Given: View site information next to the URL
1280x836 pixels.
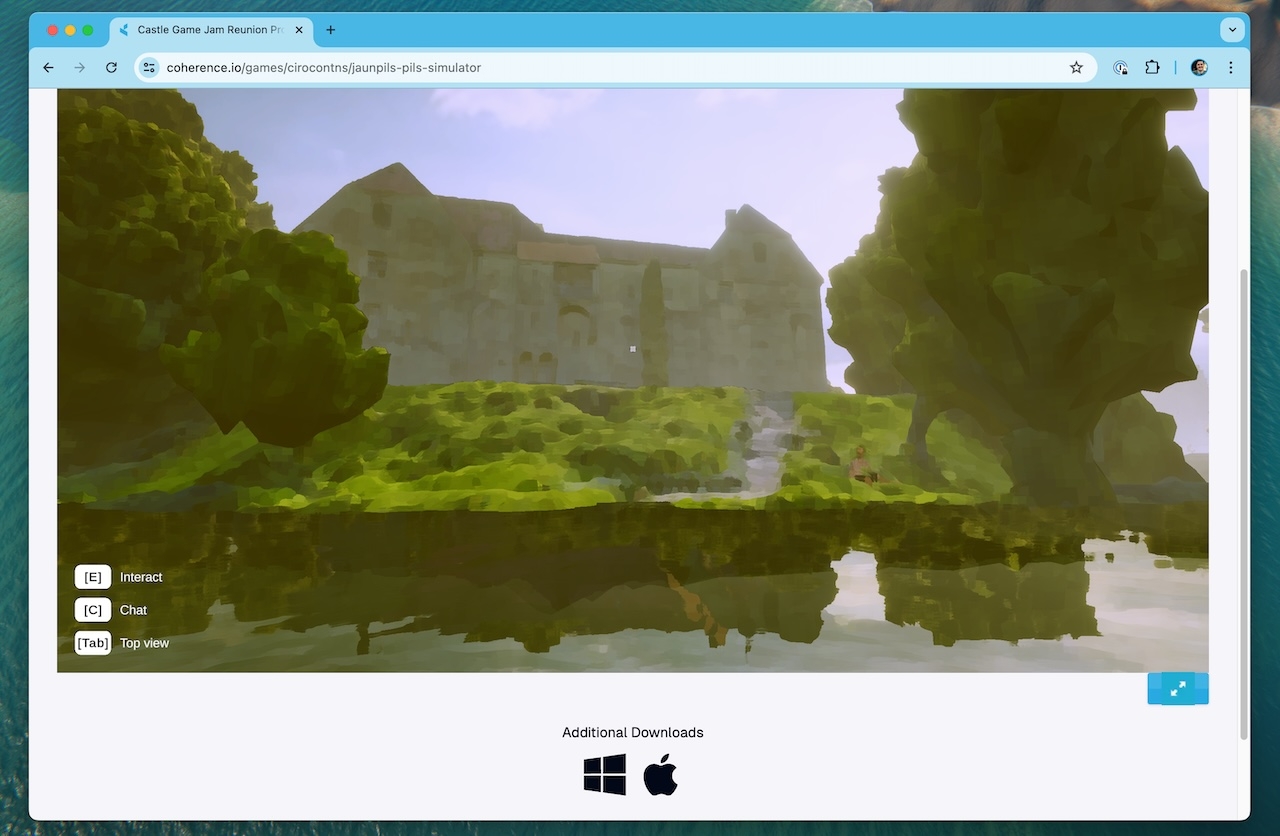Looking at the screenshot, I should pyautogui.click(x=149, y=68).
